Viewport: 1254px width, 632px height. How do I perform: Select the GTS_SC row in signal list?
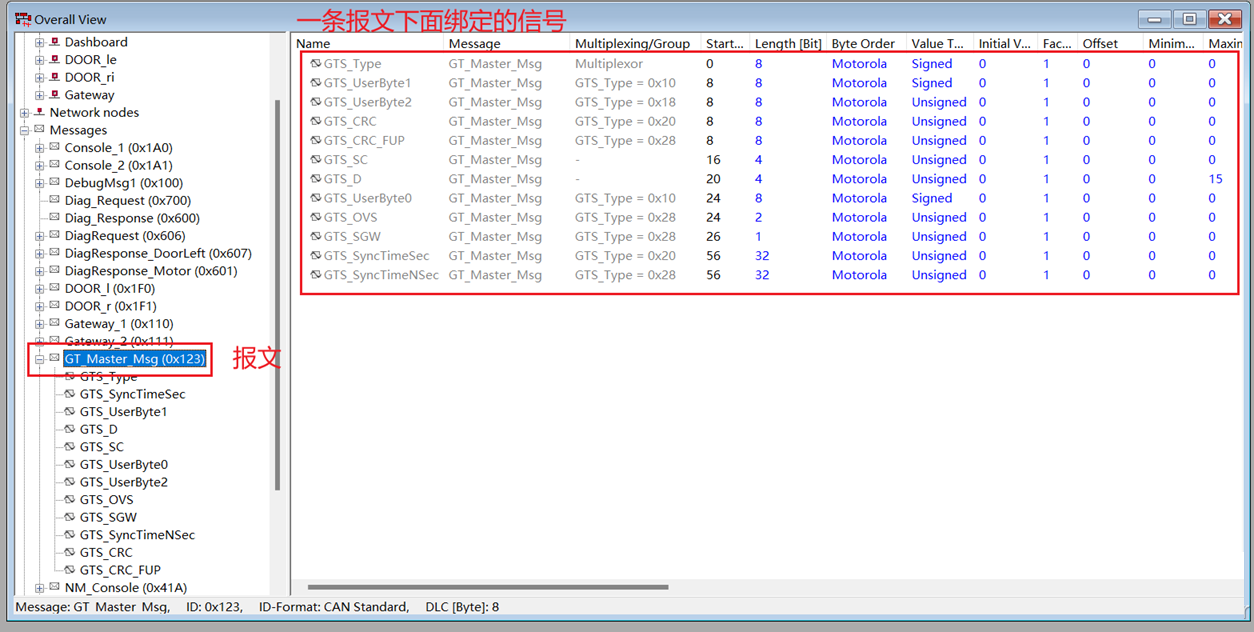(x=346, y=160)
